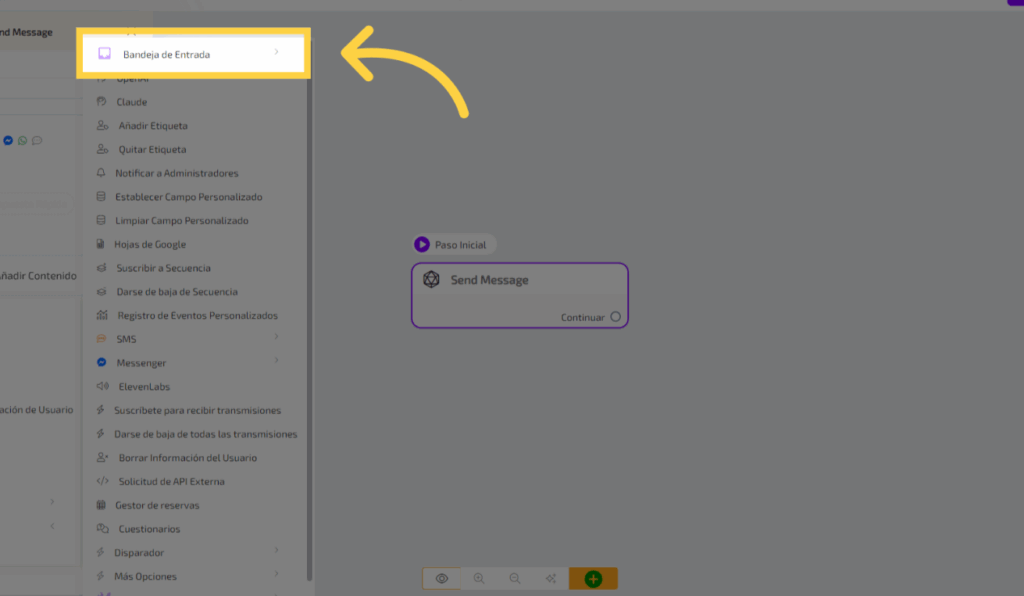Click the Messenger logo in the actions menu
This screenshot has width=1024, height=596.
click(x=101, y=363)
